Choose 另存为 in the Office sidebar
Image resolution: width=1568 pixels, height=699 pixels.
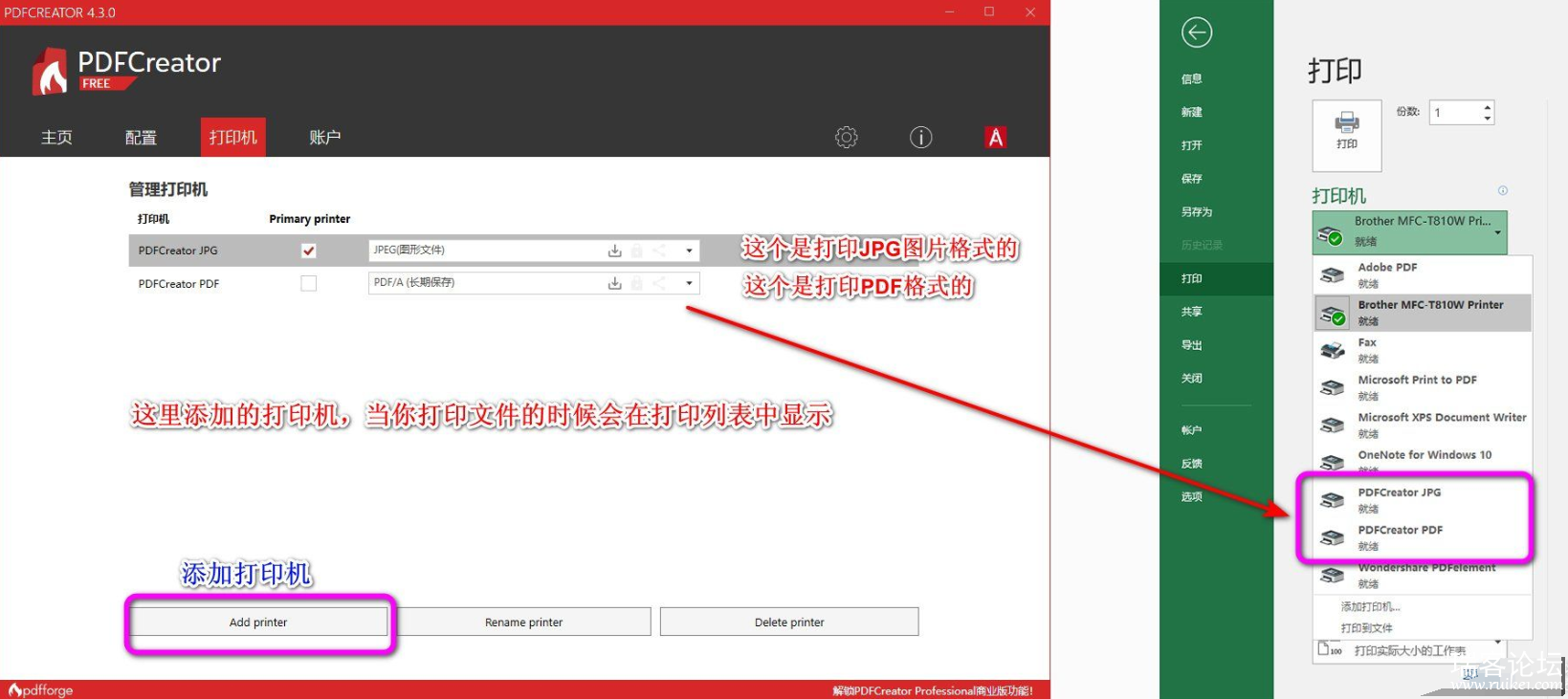pyautogui.click(x=1197, y=212)
